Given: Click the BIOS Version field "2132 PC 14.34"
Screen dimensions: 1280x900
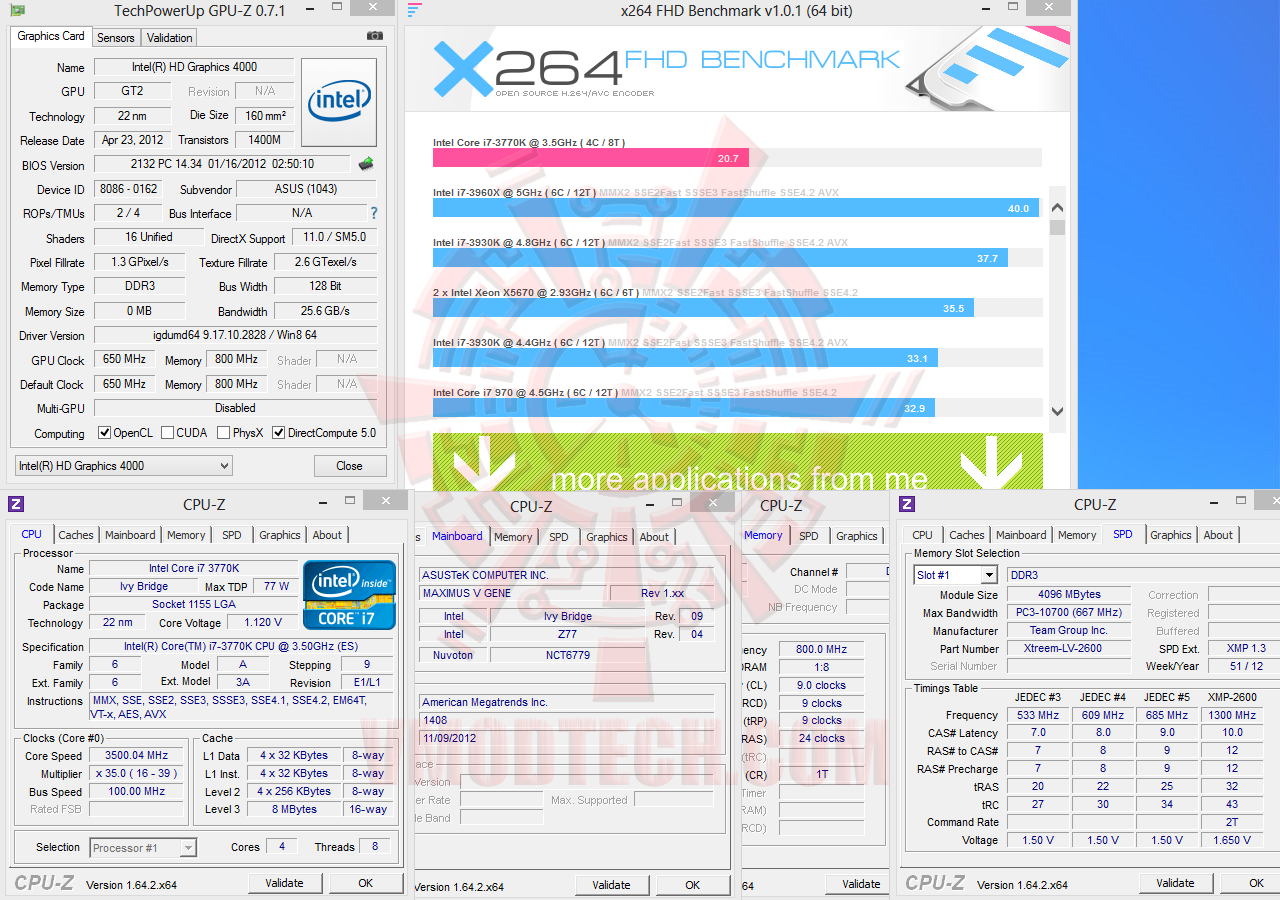Looking at the screenshot, I should coord(222,164).
